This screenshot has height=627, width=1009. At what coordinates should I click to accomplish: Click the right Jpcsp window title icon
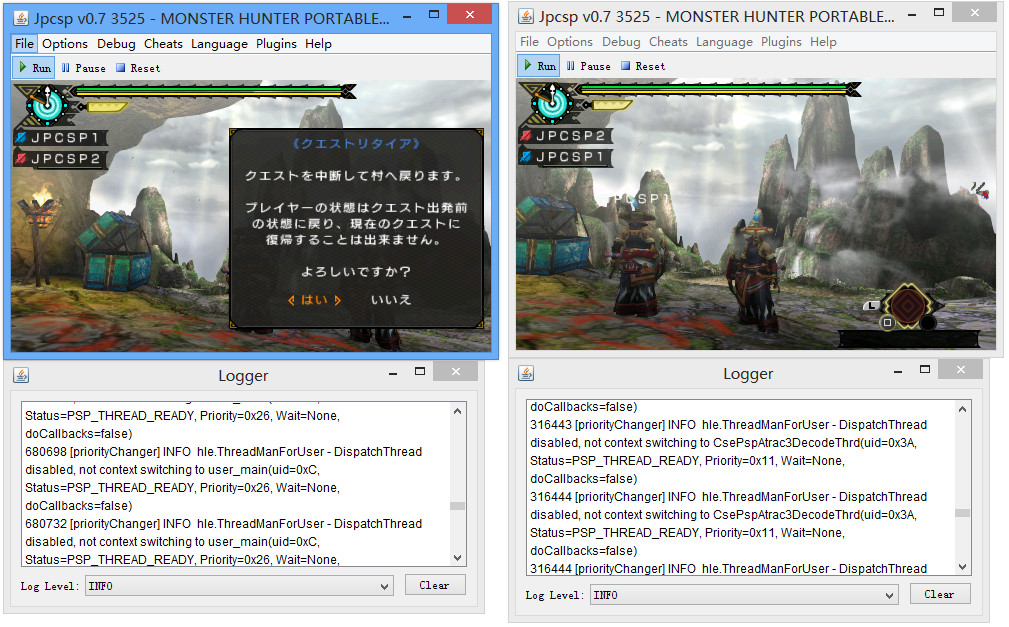[526, 16]
